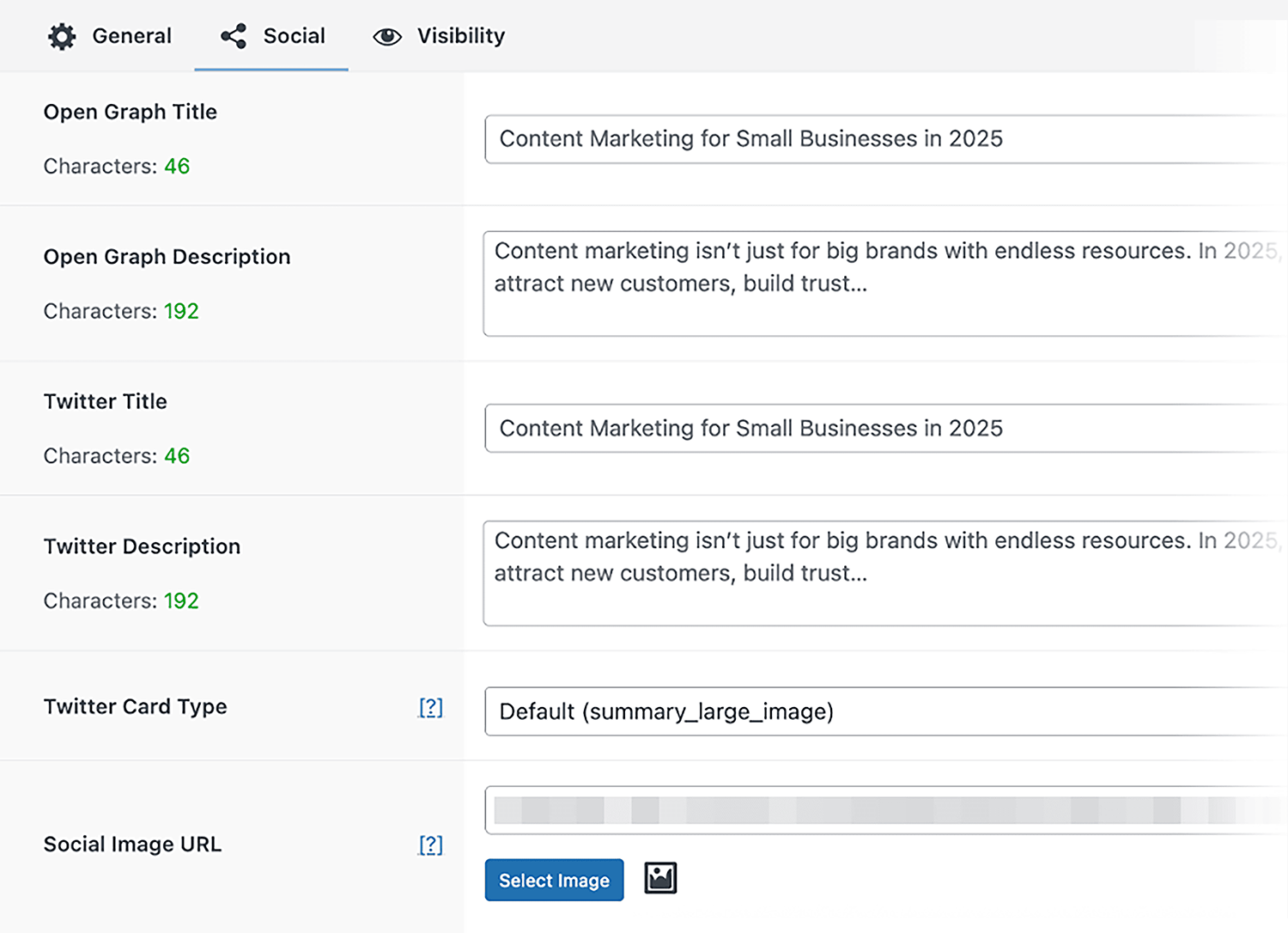The image size is (1288, 933).
Task: Focus the Social Image URL field
Action: pyautogui.click(x=886, y=810)
